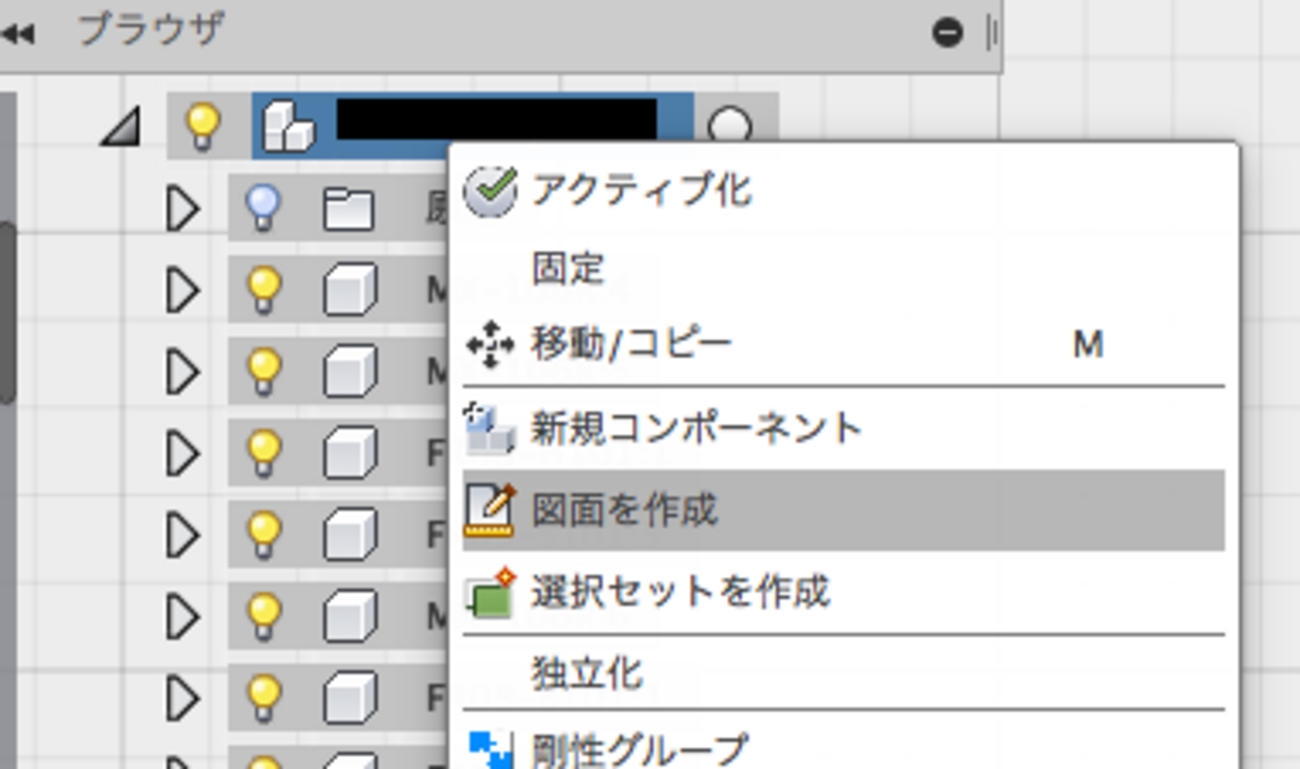This screenshot has width=1300, height=769.
Task: Click the cube icon on the second cube row
Action: point(350,373)
